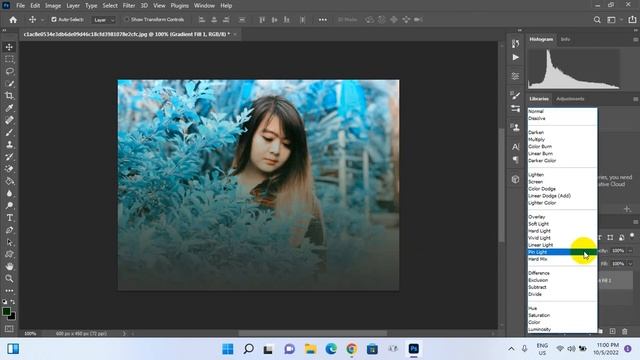
Task: Select the Lasso tool
Action: (9, 71)
